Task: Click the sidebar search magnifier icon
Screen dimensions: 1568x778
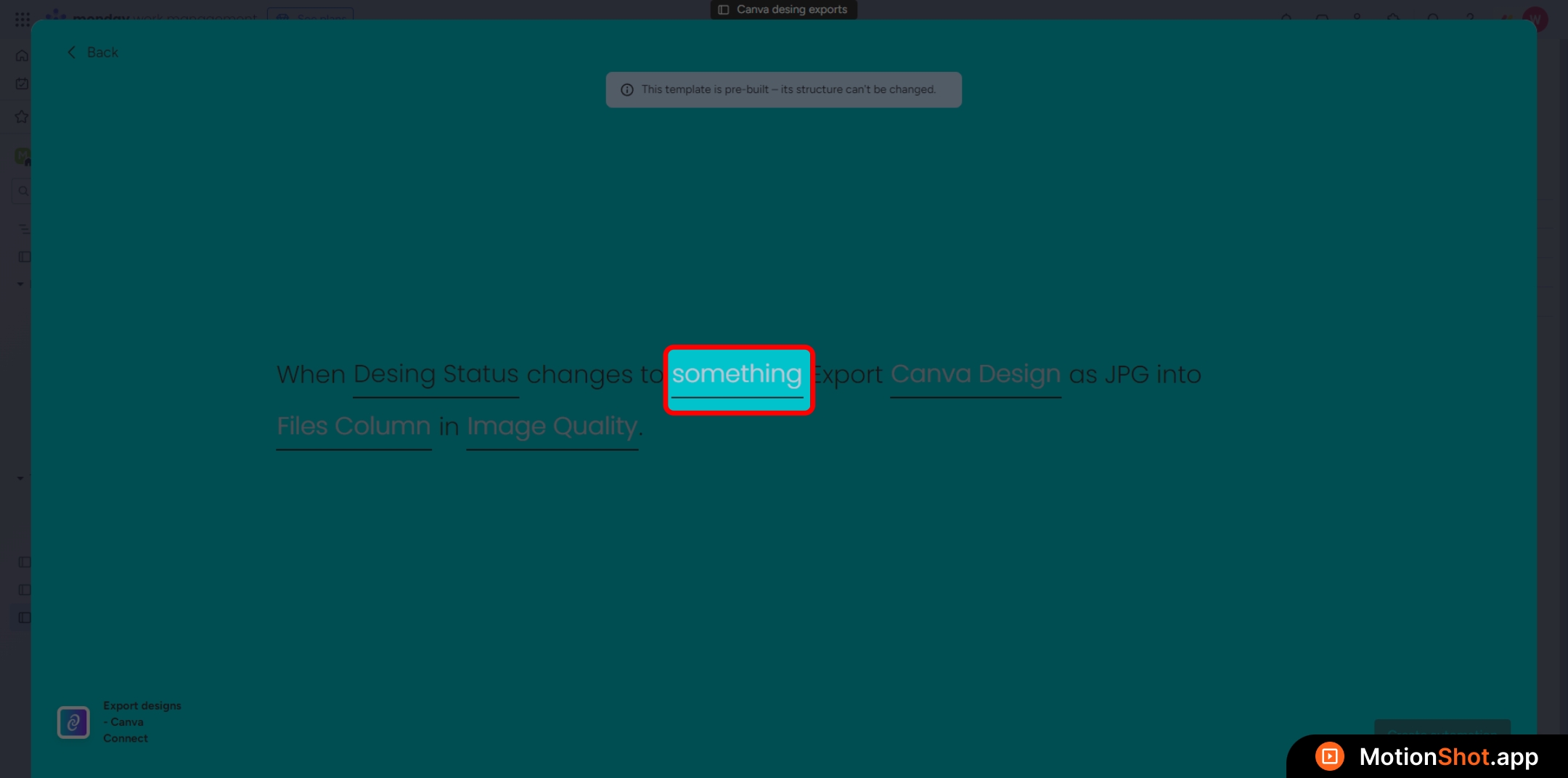Action: point(23,191)
